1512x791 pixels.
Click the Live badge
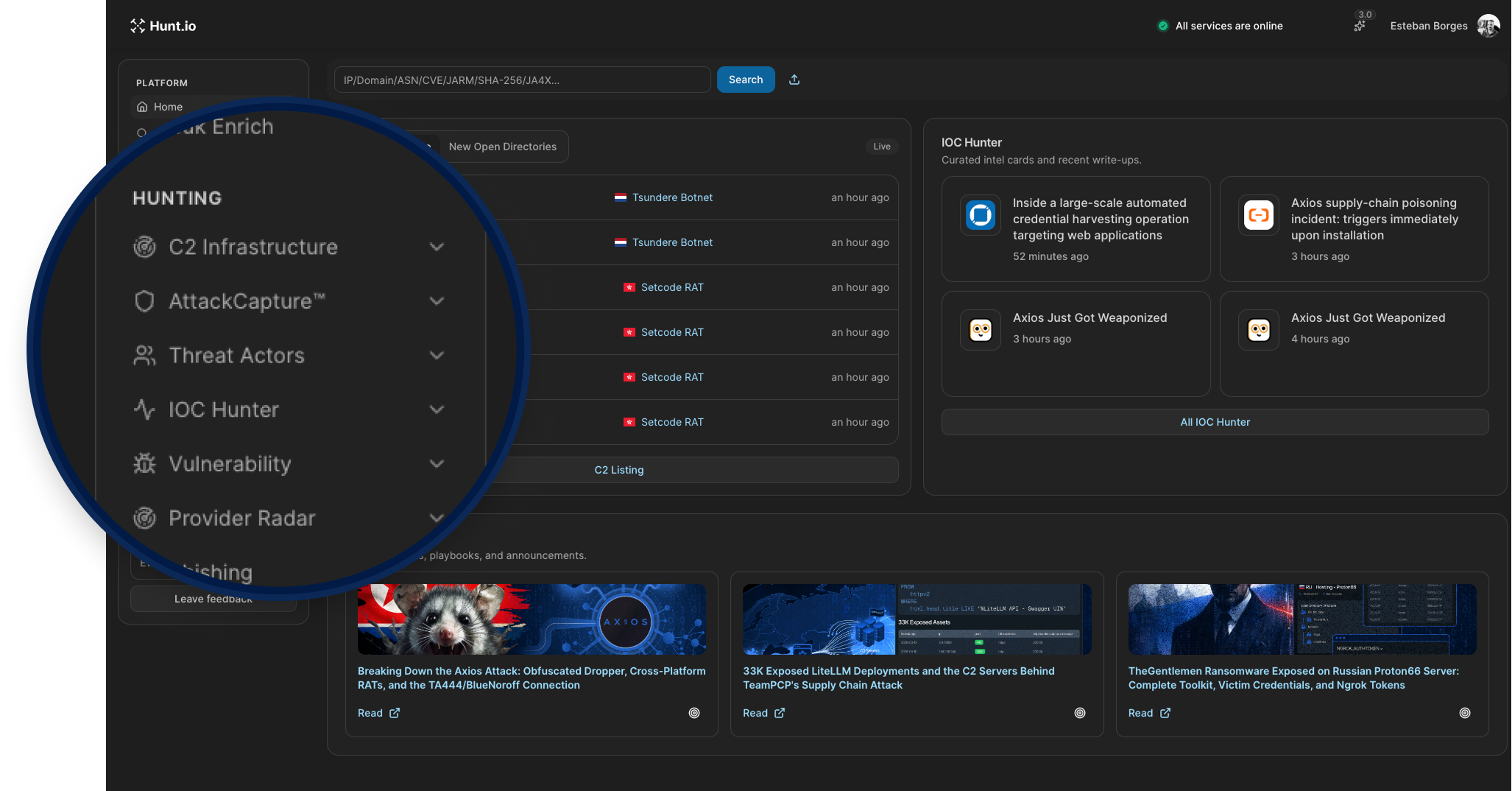[882, 147]
